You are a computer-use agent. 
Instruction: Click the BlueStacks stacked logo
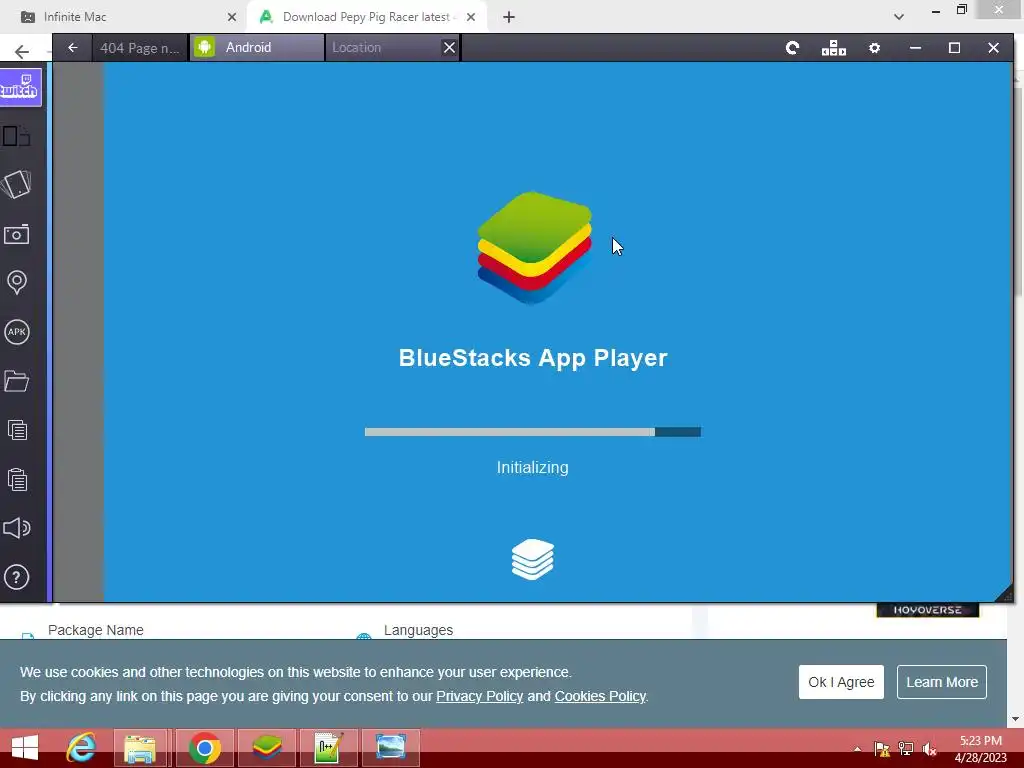click(x=534, y=248)
